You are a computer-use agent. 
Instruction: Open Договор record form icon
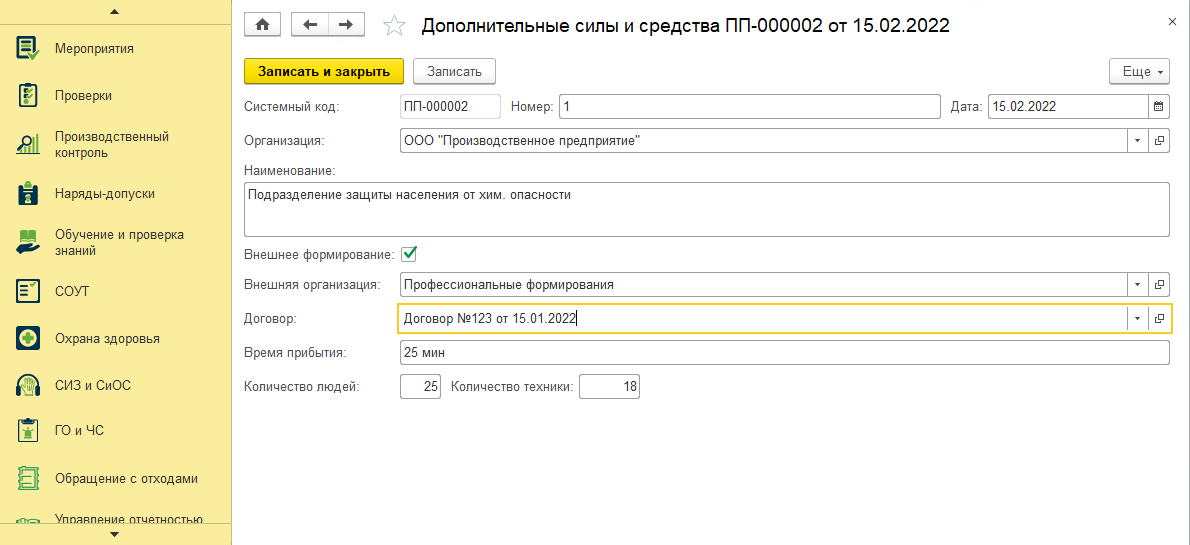click(x=1159, y=319)
